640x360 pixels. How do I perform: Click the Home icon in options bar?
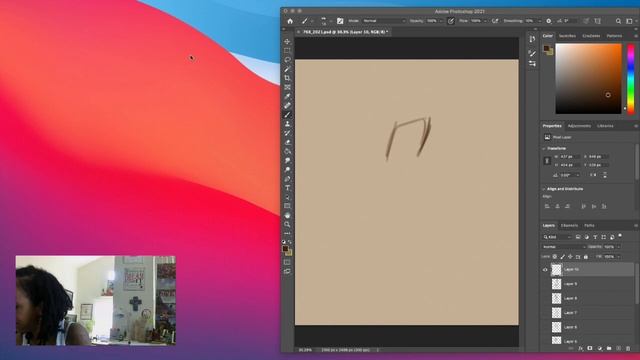point(290,21)
